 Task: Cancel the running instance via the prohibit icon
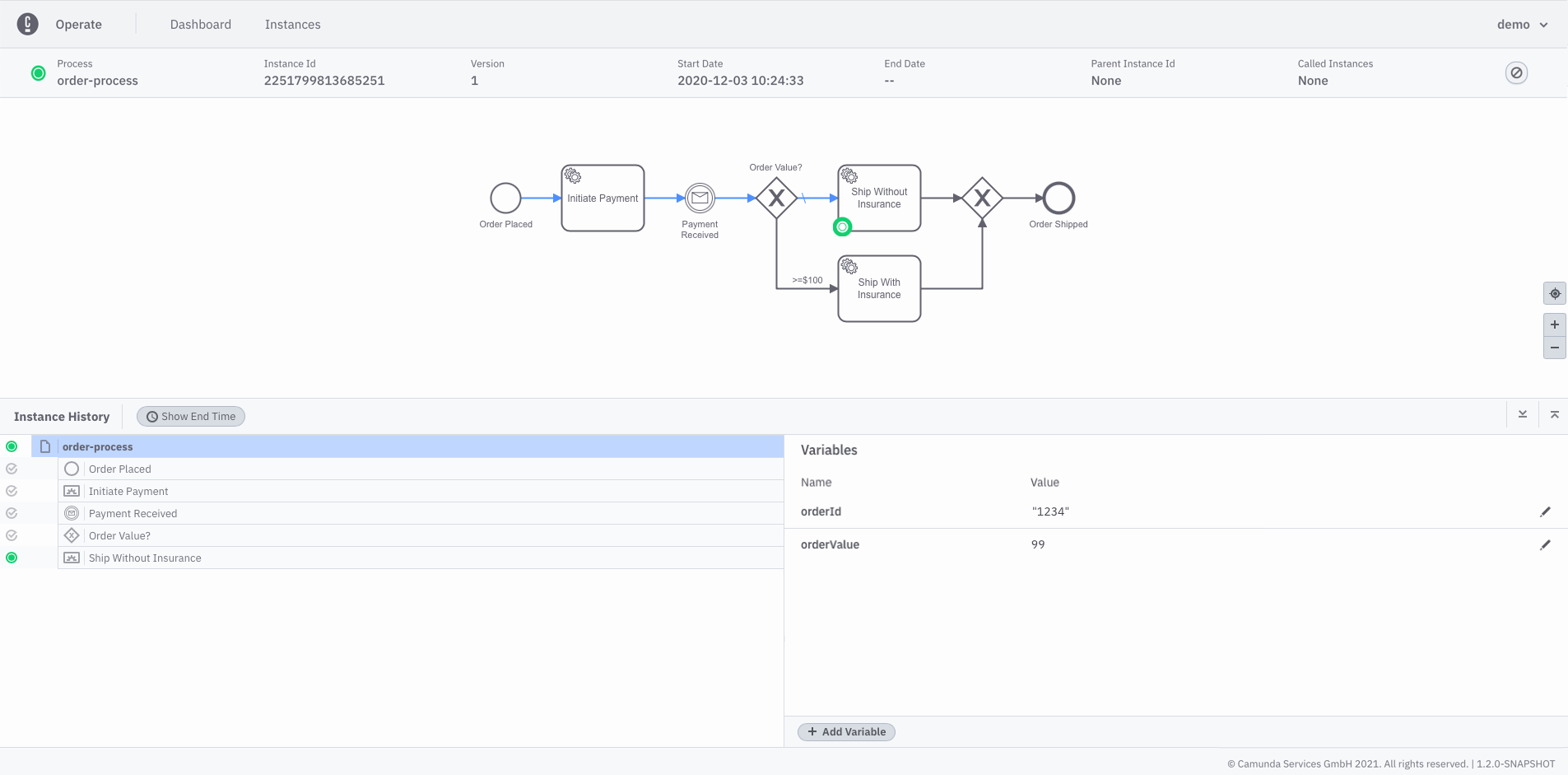1515,72
